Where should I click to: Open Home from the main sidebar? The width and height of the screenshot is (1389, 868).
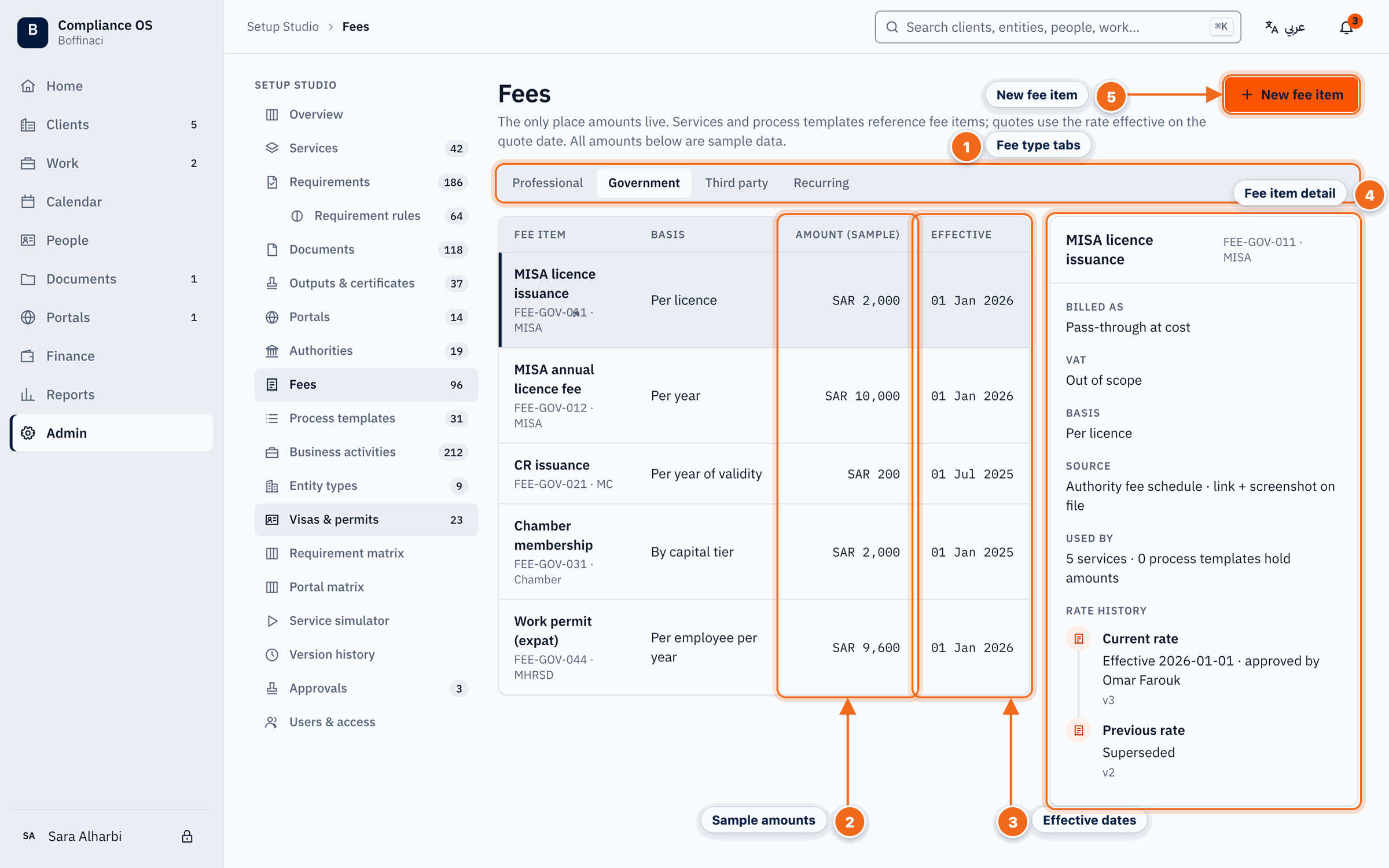[112, 86]
